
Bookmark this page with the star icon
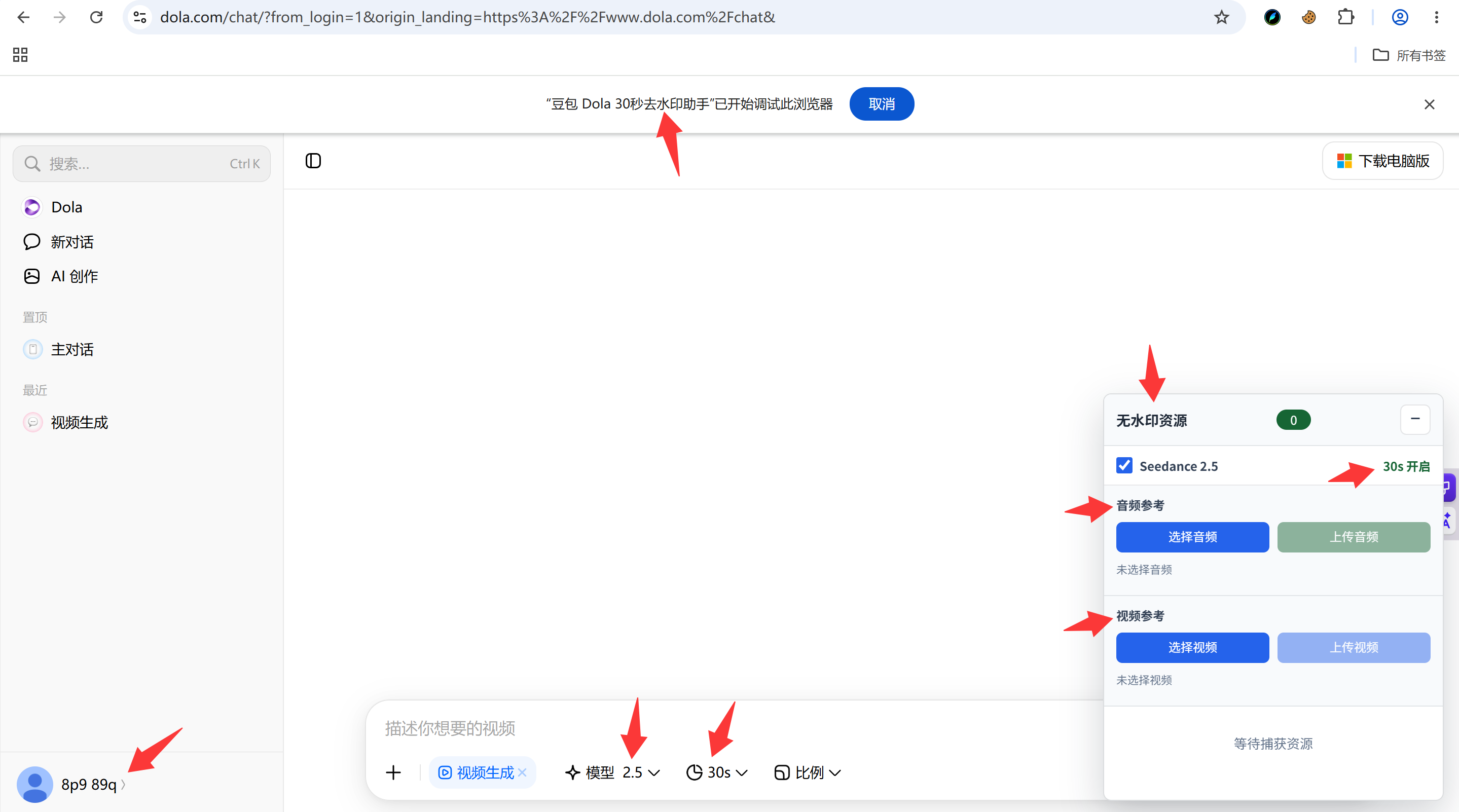[1221, 17]
